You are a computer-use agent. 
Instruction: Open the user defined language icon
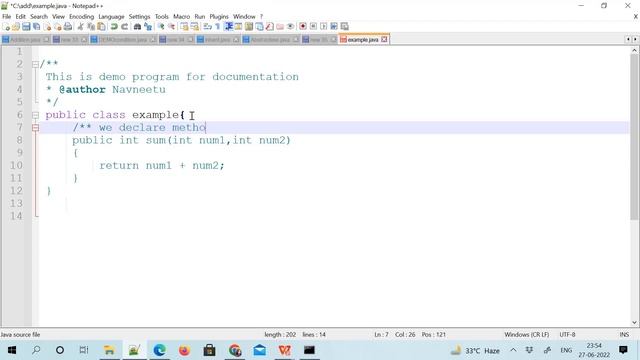click(238, 27)
